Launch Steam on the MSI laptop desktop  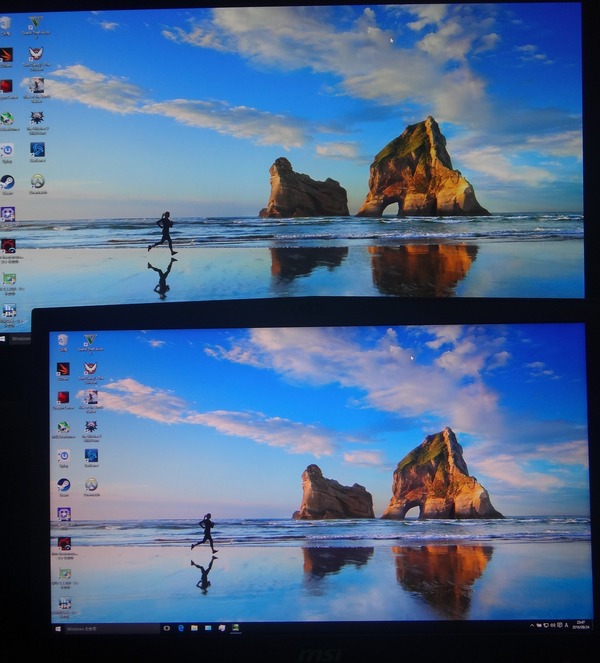pos(64,485)
